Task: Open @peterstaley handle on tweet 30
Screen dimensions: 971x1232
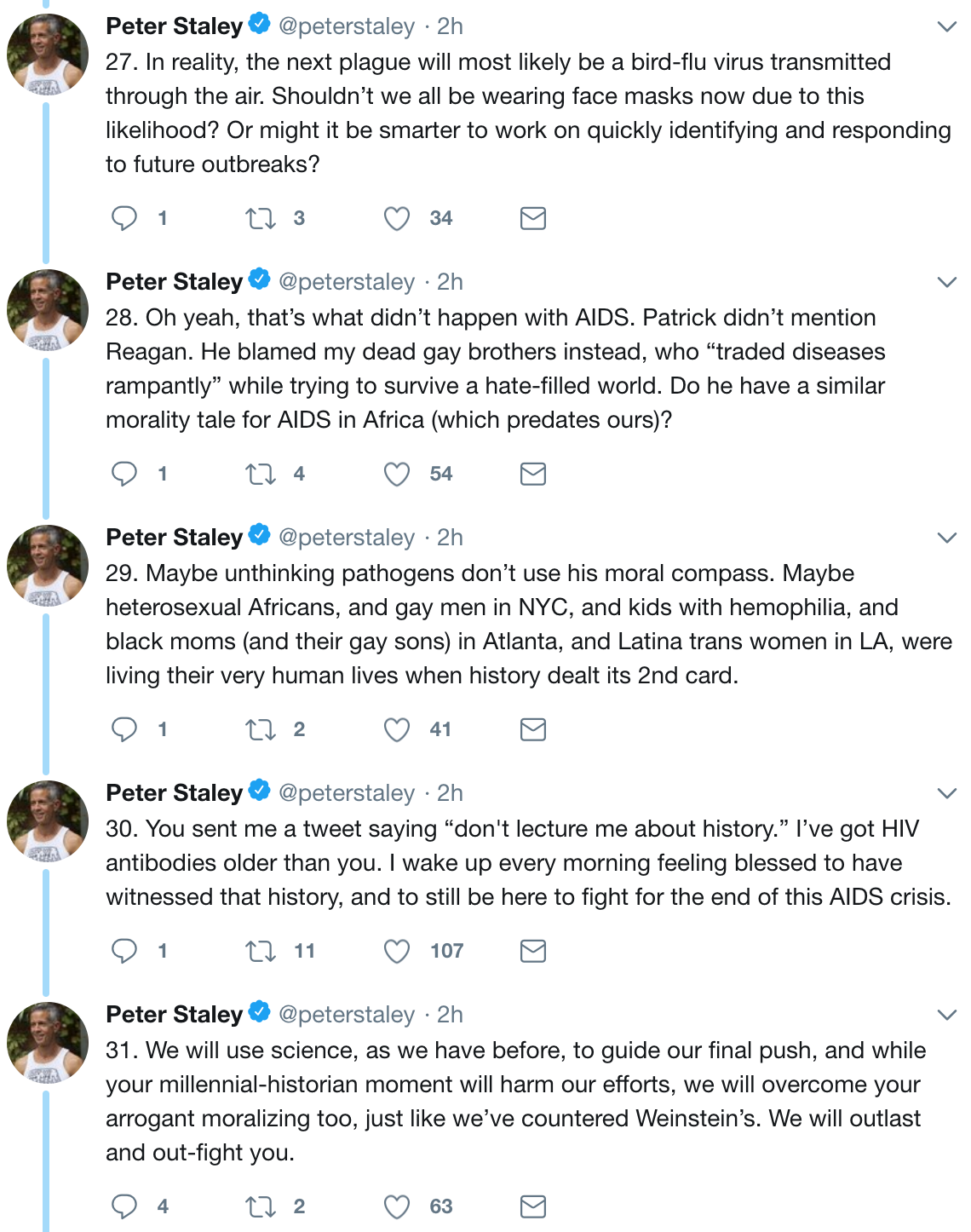Action: [347, 793]
